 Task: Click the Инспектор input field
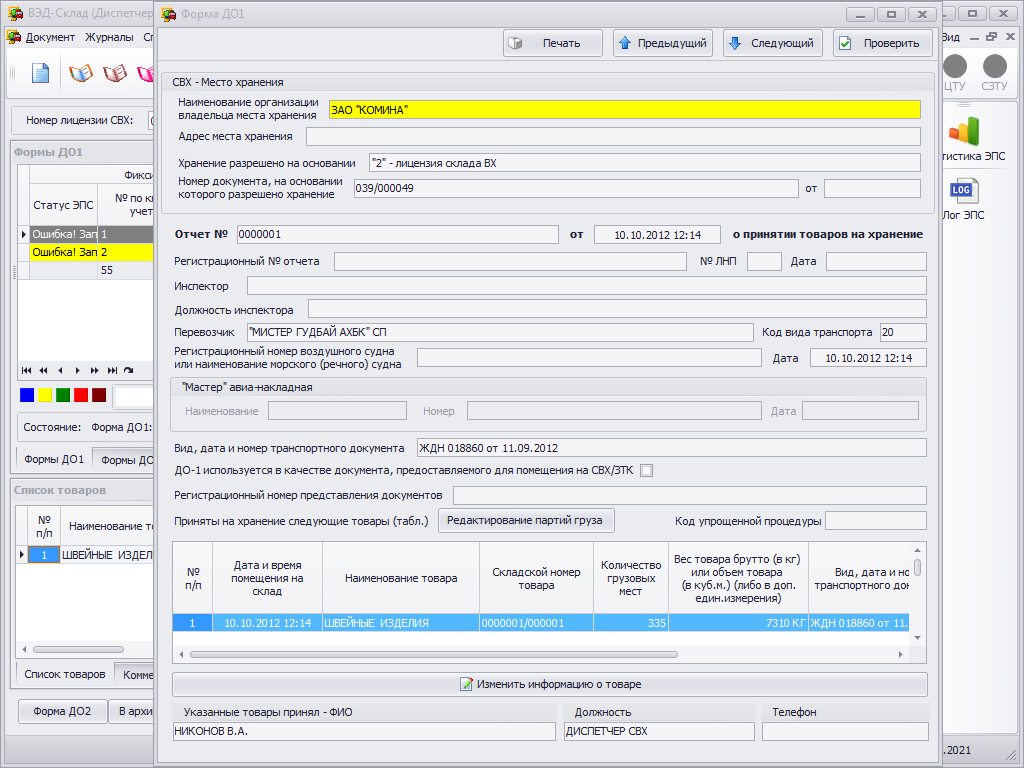(x=586, y=286)
